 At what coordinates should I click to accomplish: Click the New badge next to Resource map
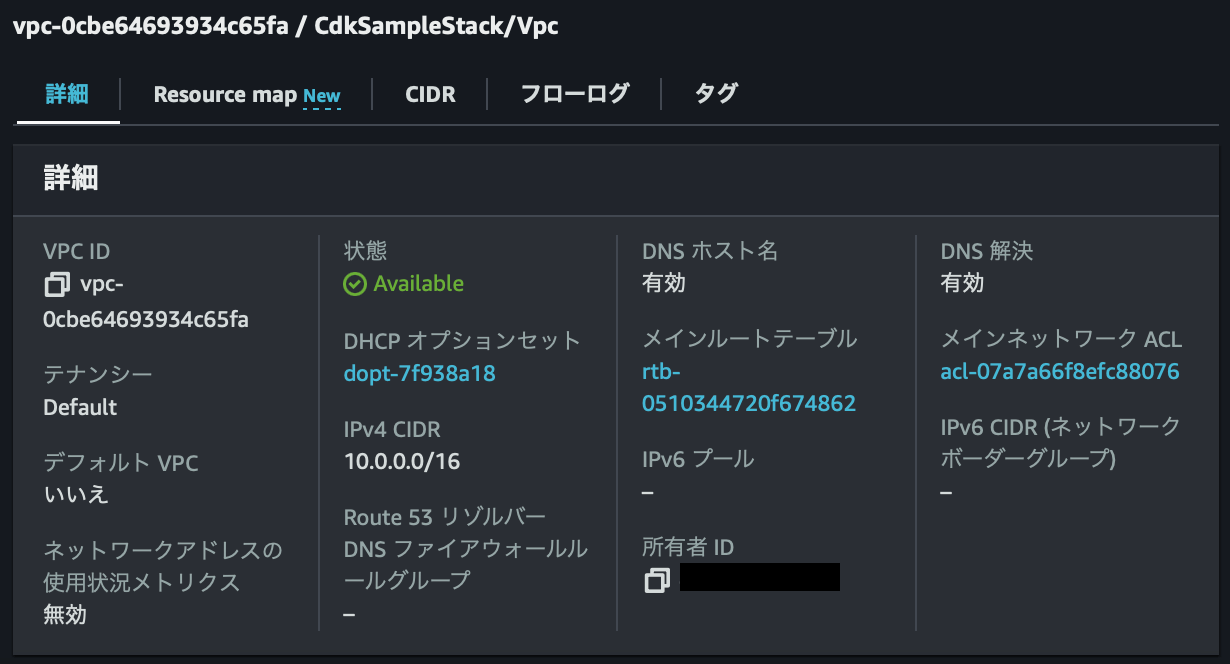pos(321,95)
